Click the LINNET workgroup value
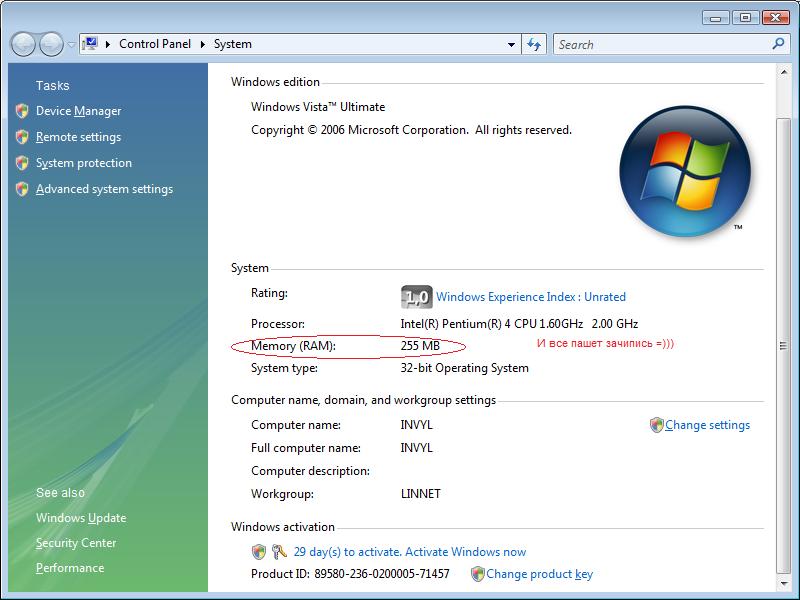 coord(420,494)
